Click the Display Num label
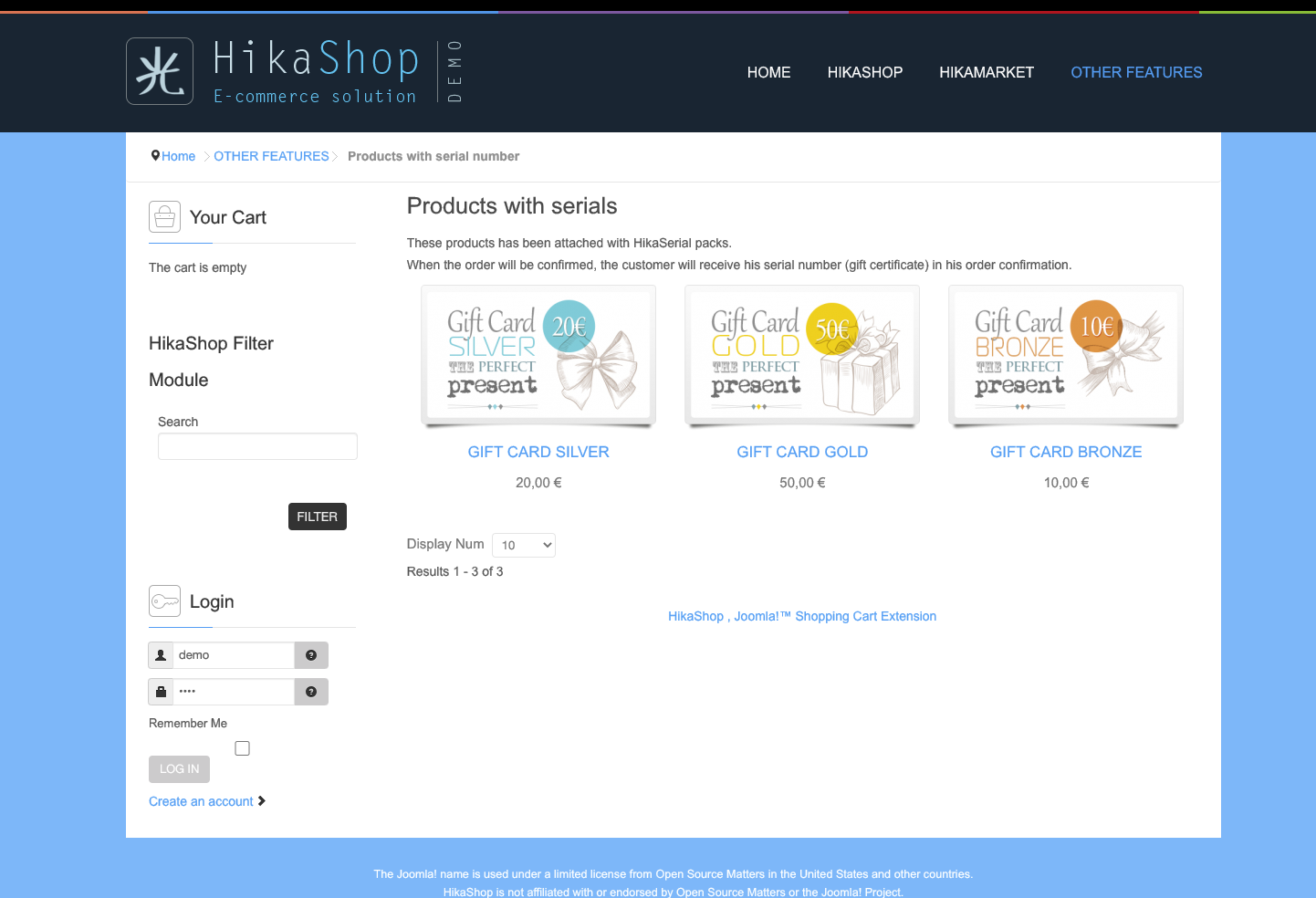 point(445,544)
